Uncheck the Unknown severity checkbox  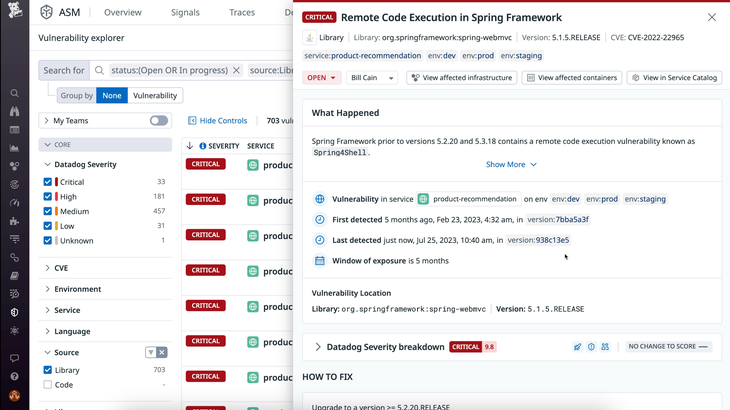[x=47, y=241]
